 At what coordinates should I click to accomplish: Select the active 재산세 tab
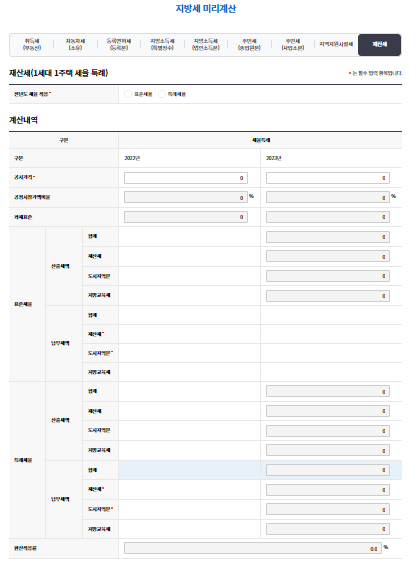pyautogui.click(x=379, y=45)
